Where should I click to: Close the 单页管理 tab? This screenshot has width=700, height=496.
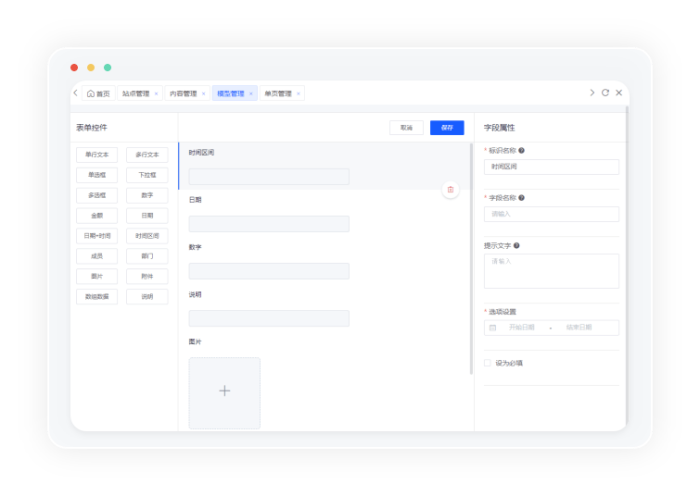tap(298, 94)
